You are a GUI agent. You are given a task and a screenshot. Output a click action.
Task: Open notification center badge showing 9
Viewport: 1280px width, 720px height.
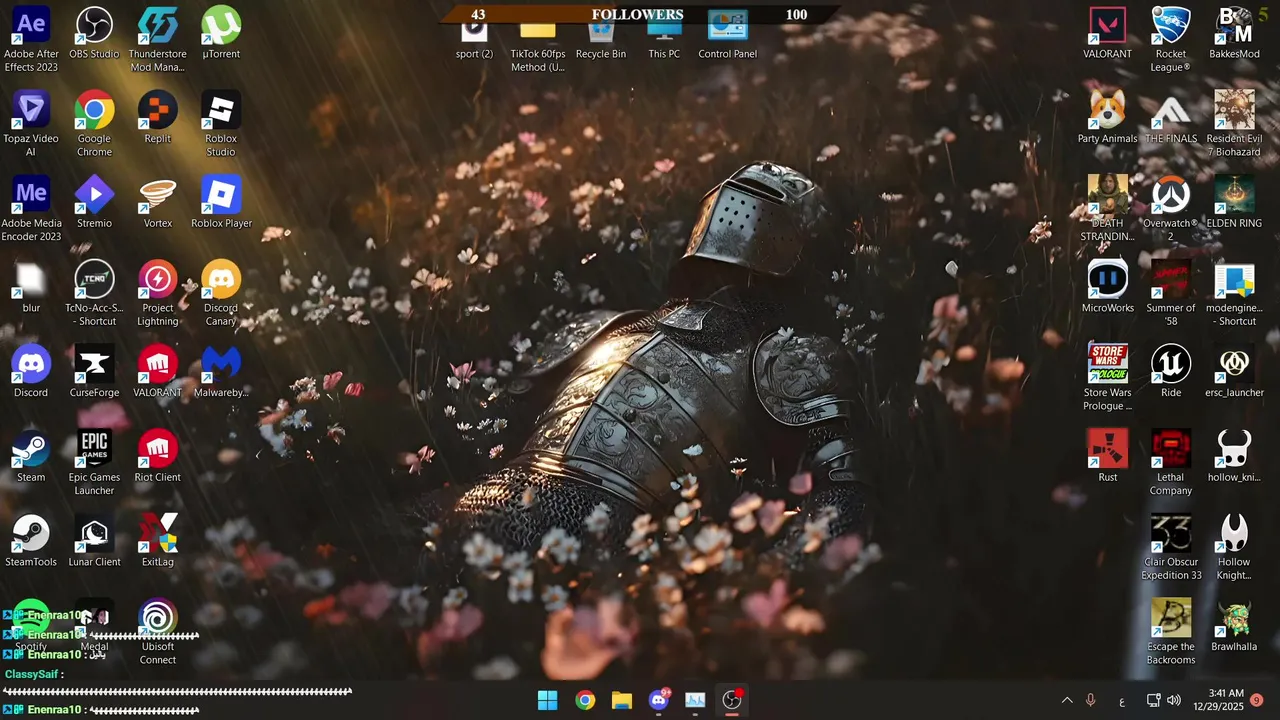point(1257,700)
